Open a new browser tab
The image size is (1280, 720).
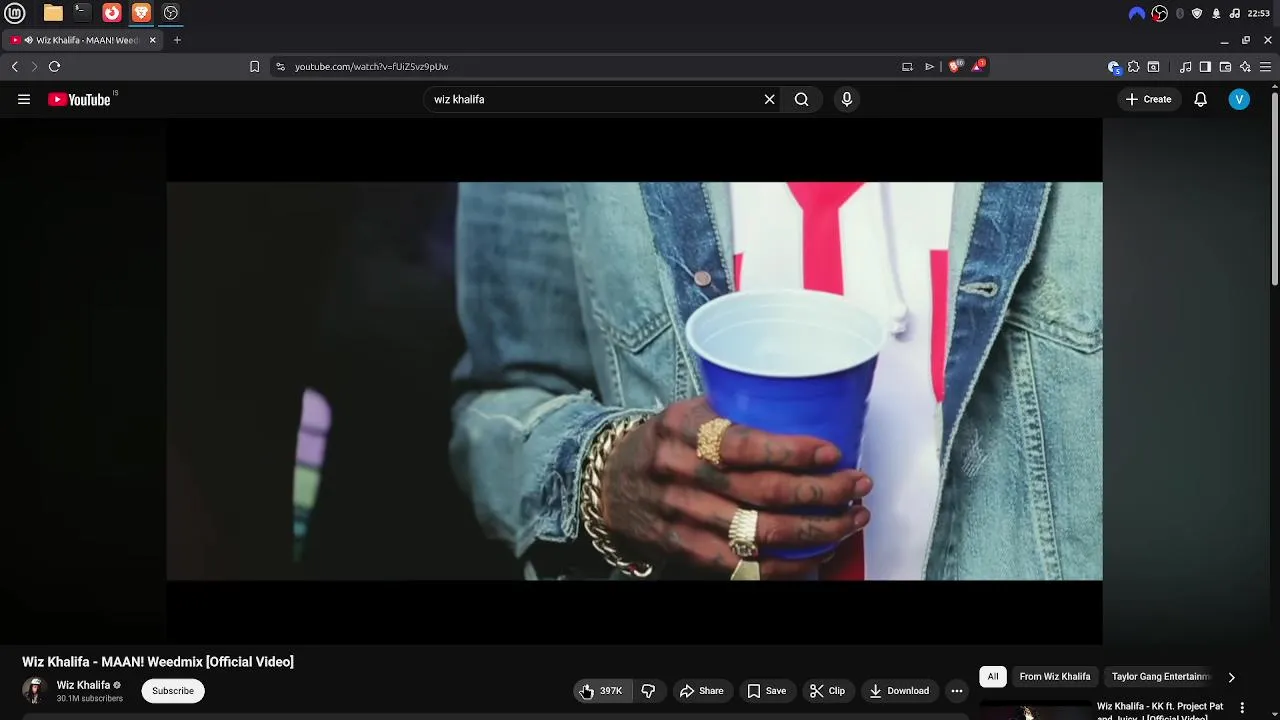pyautogui.click(x=177, y=40)
